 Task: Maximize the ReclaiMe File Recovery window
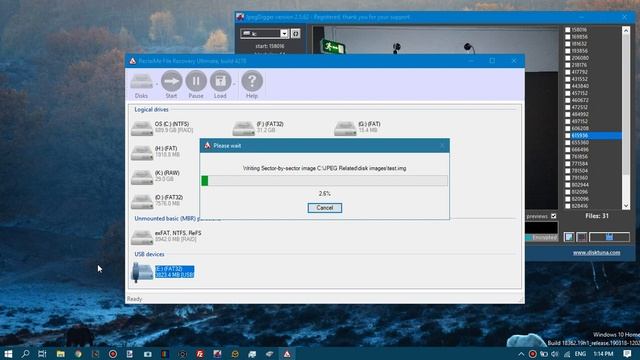(x=492, y=61)
